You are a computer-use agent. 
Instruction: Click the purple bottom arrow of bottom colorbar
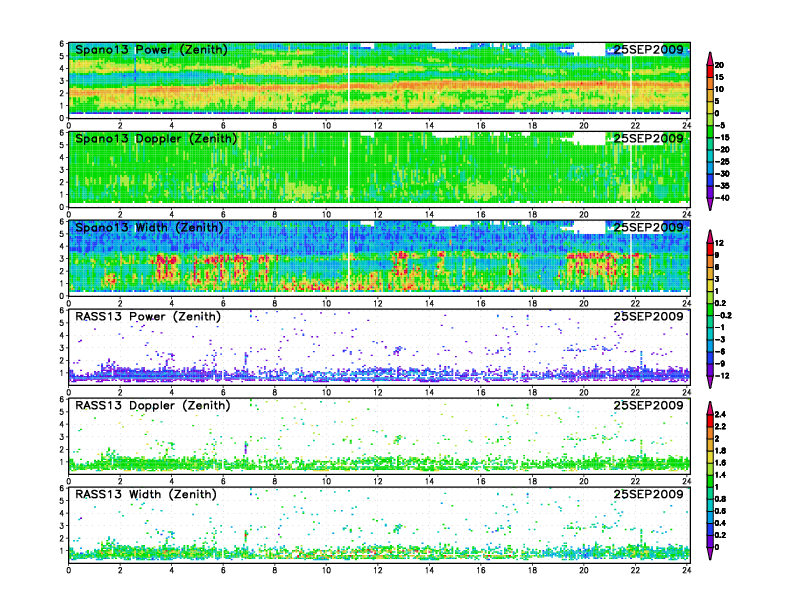(710, 553)
